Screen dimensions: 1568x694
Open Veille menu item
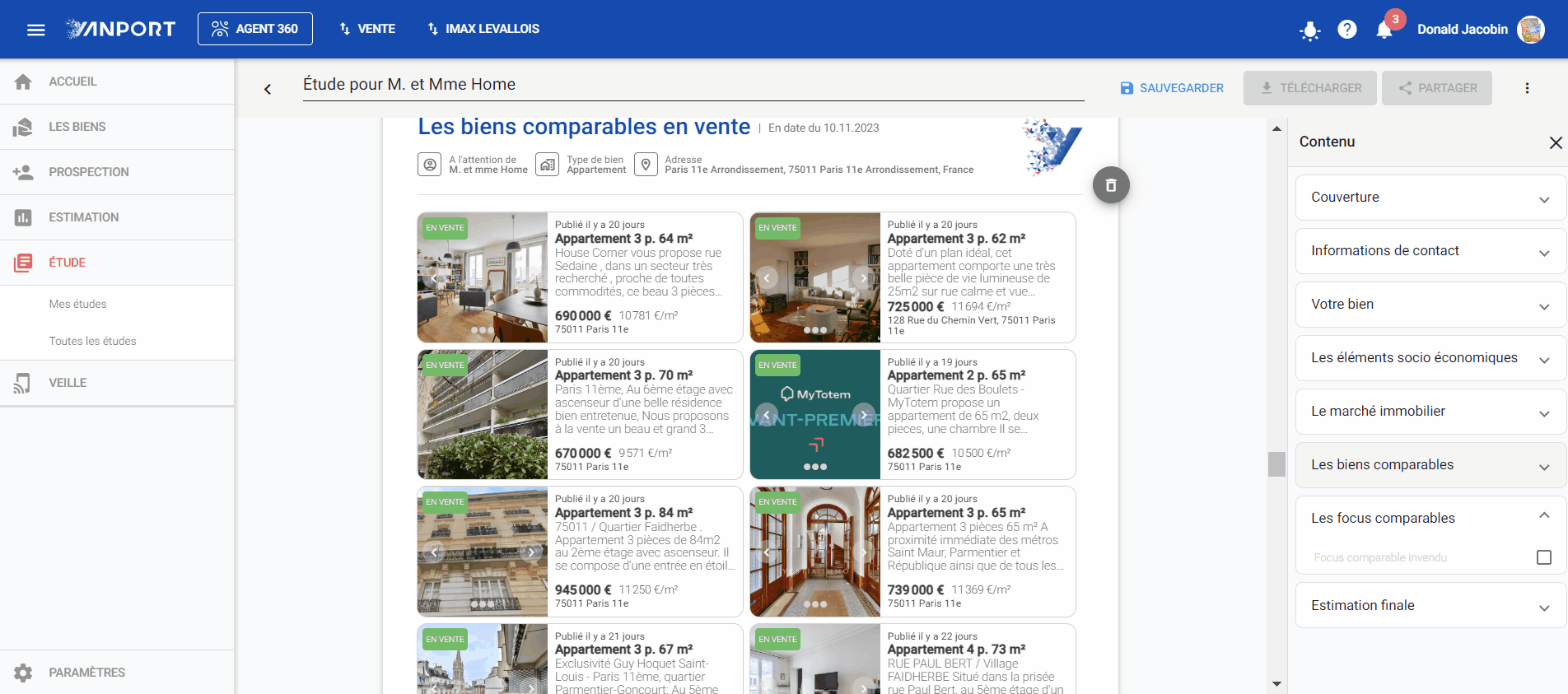117,383
